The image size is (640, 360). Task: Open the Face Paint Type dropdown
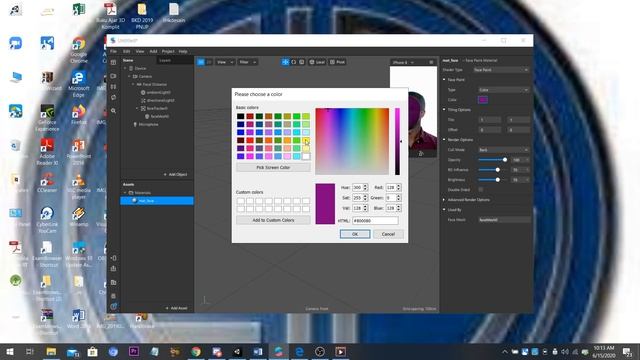click(504, 90)
